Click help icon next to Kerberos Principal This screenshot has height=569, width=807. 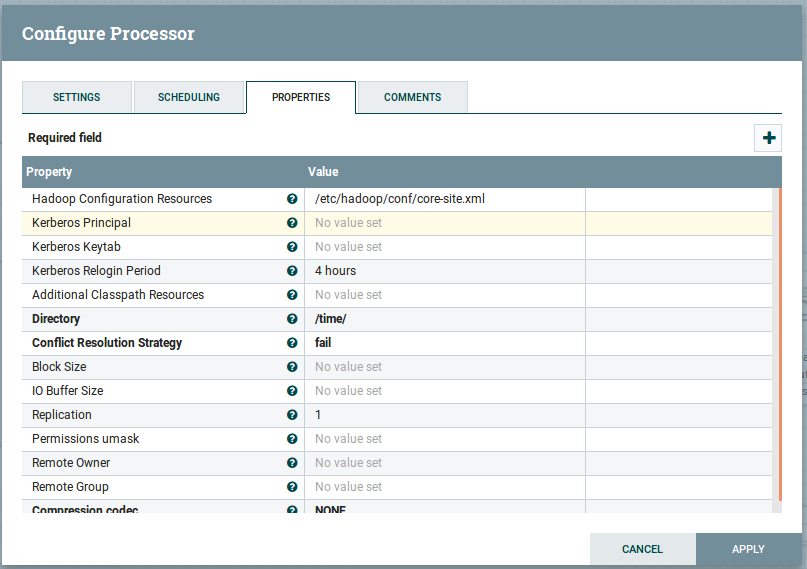[292, 223]
